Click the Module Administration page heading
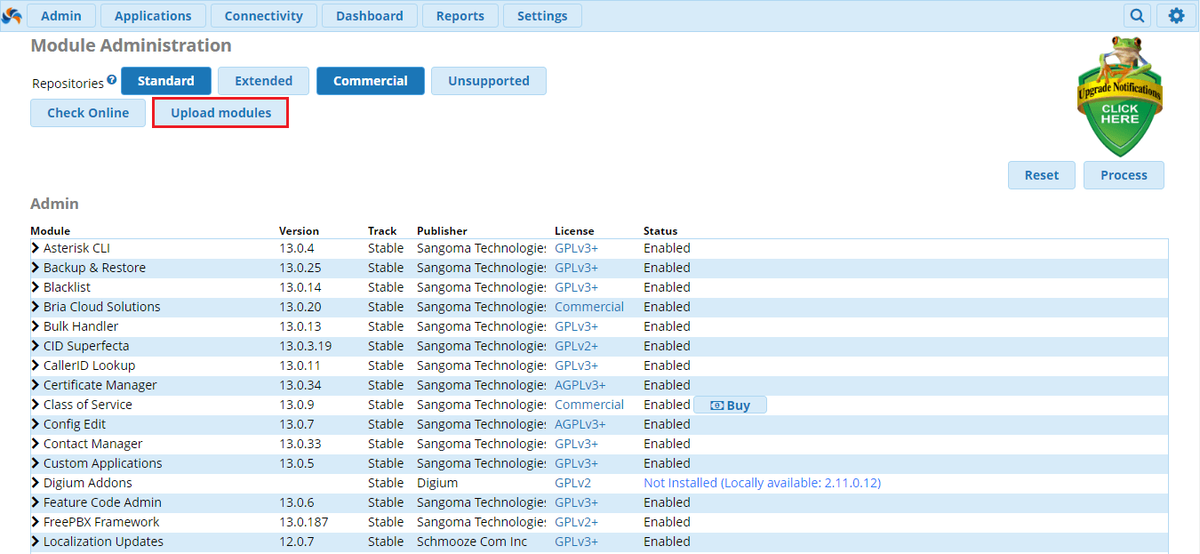The height and width of the screenshot is (554, 1200). click(131, 45)
